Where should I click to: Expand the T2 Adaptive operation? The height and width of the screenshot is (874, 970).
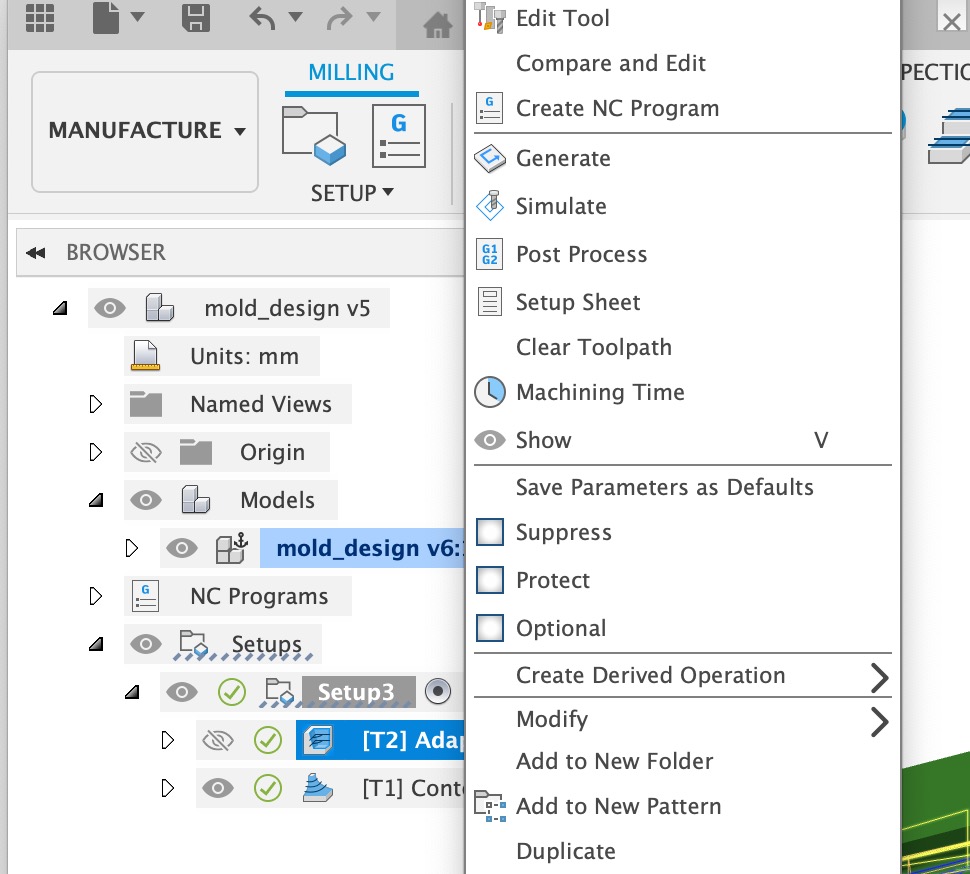[167, 740]
